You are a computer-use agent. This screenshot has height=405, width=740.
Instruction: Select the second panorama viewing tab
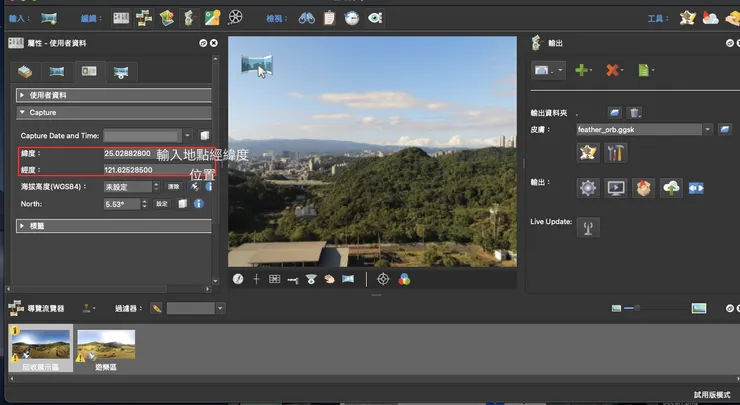pos(57,71)
